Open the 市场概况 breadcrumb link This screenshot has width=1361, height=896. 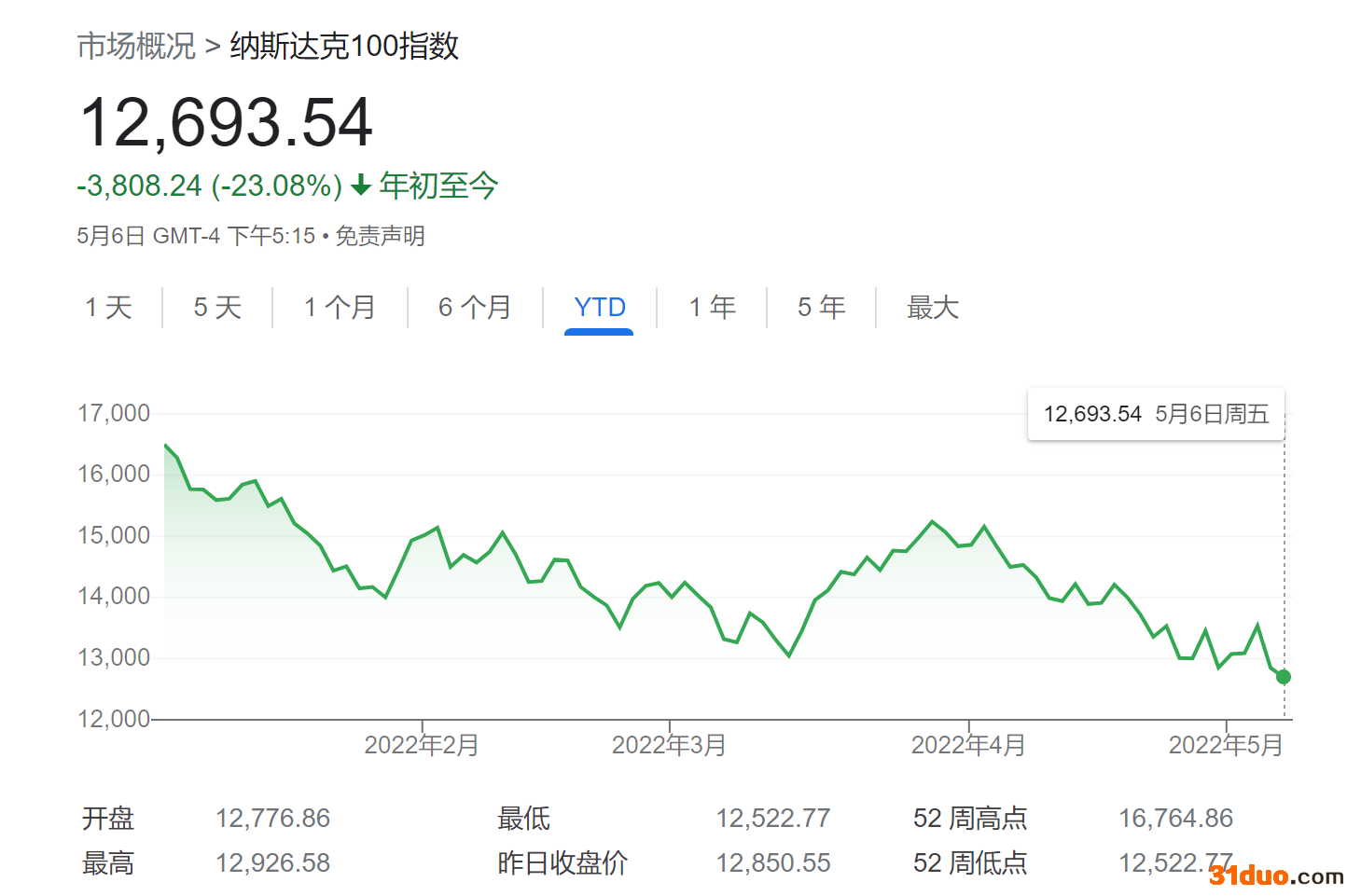[136, 46]
